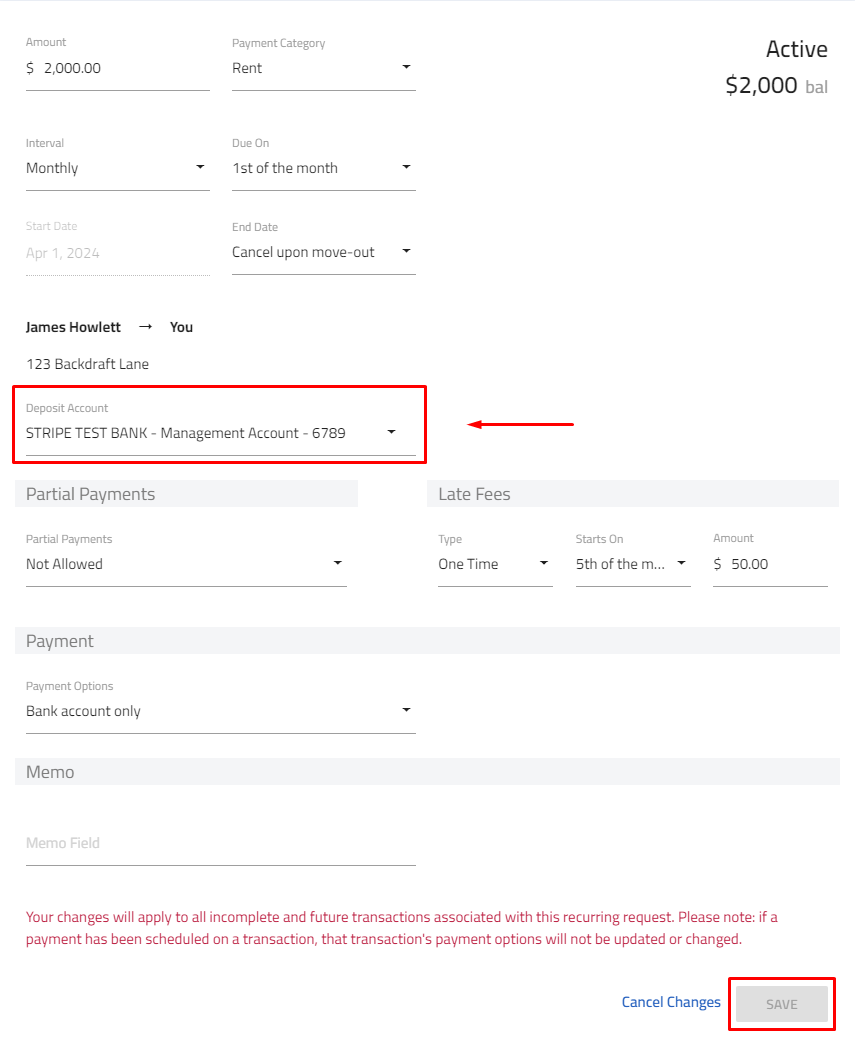Screen dimensions: 855x1056
Task: Edit the late fee Amount field 50.00
Action: [x=770, y=564]
